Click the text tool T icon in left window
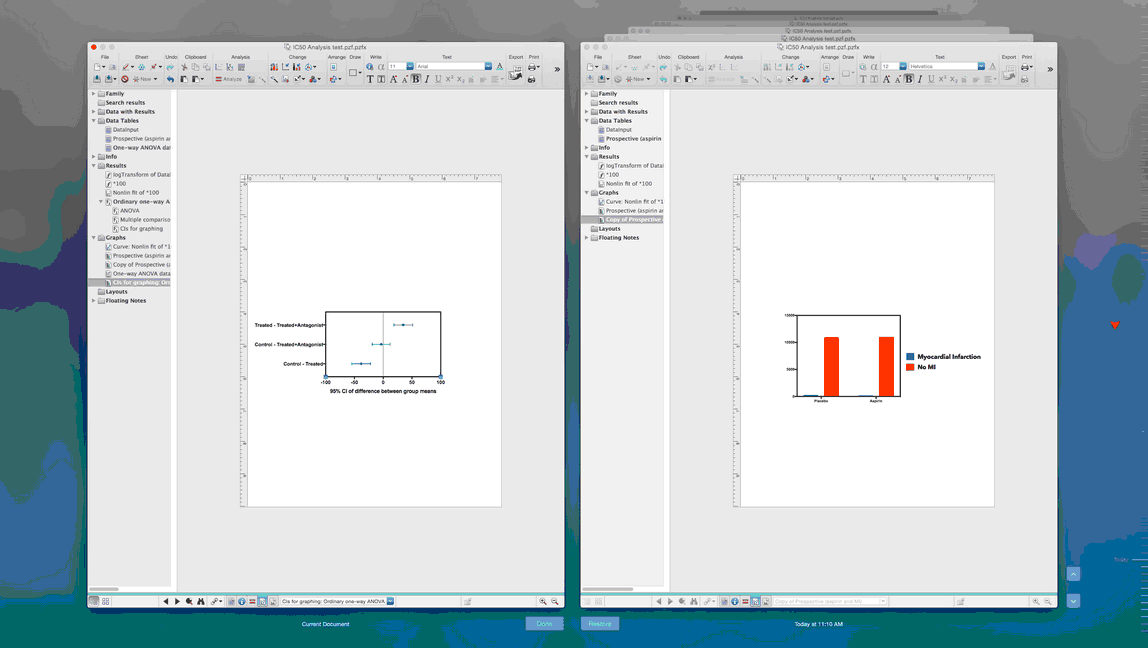The image size is (1148, 648). pyautogui.click(x=369, y=79)
